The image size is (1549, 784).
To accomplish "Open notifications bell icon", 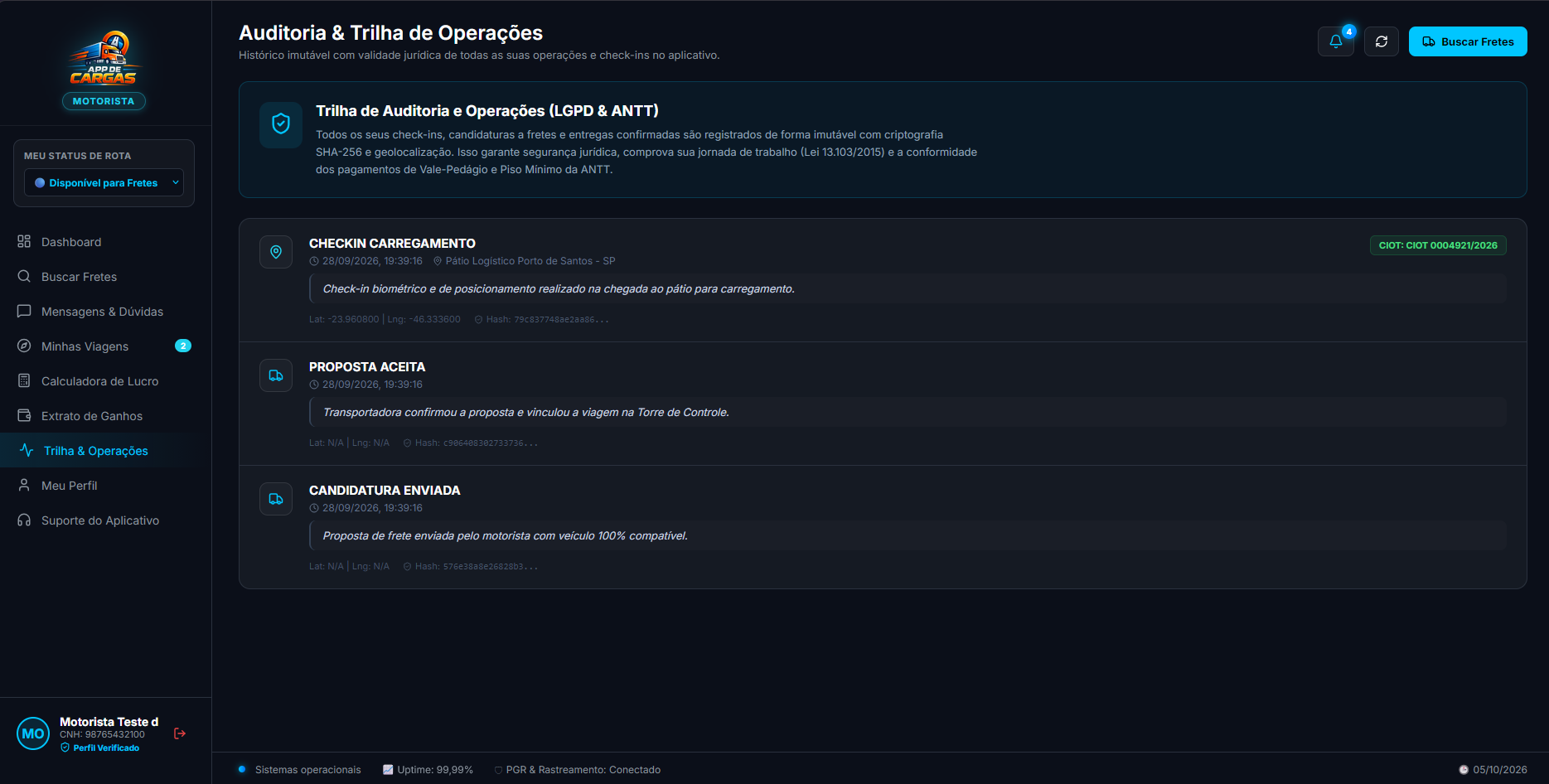I will 1335,41.
